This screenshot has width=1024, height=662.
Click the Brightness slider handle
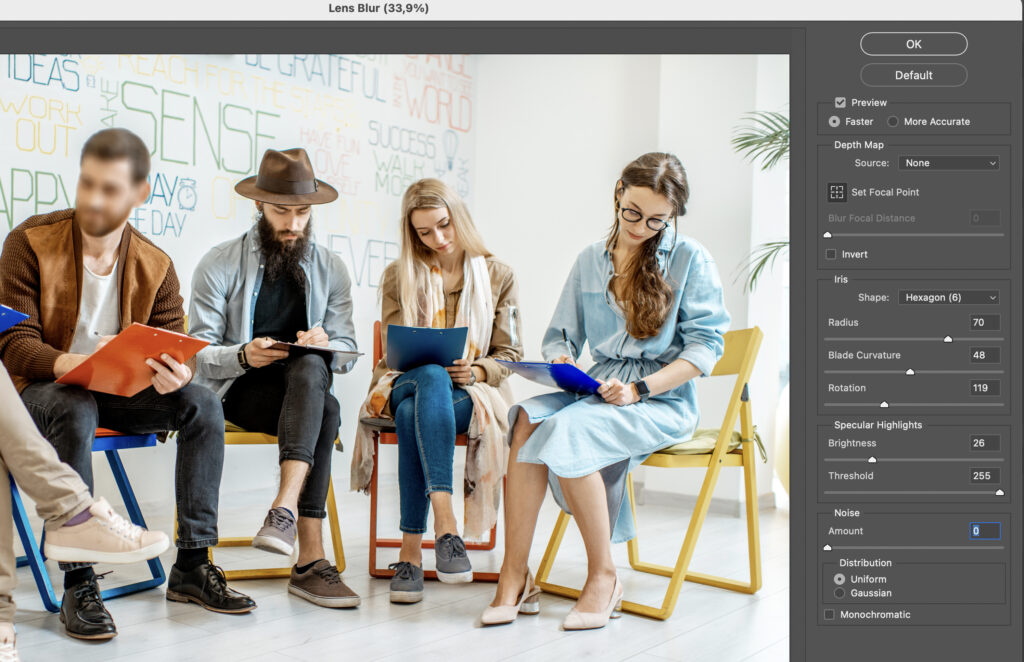coord(872,460)
